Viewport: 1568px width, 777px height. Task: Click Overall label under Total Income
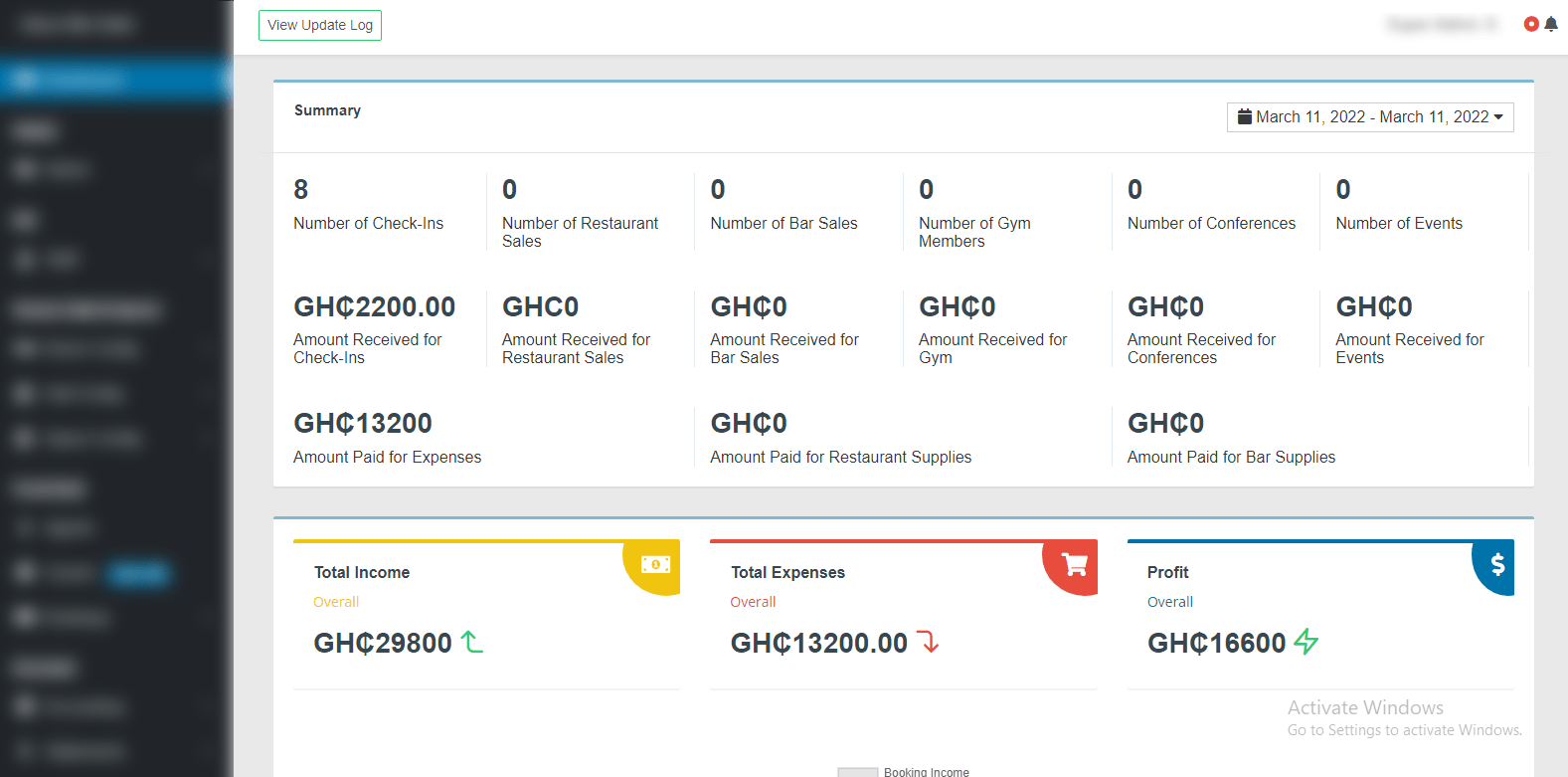pyautogui.click(x=336, y=602)
